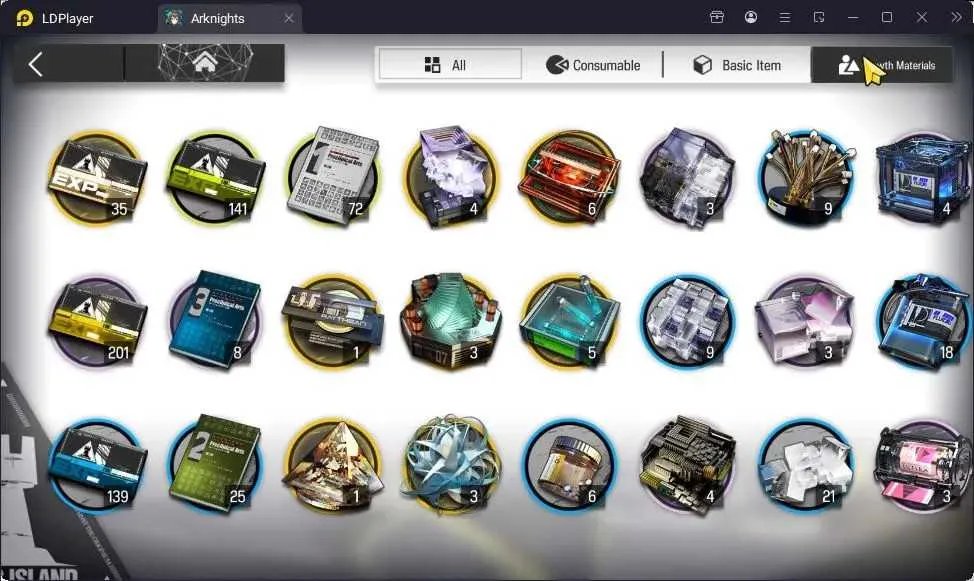Screen dimensions: 974x581
Task: Go back with the left arrow button
Action: [36, 64]
